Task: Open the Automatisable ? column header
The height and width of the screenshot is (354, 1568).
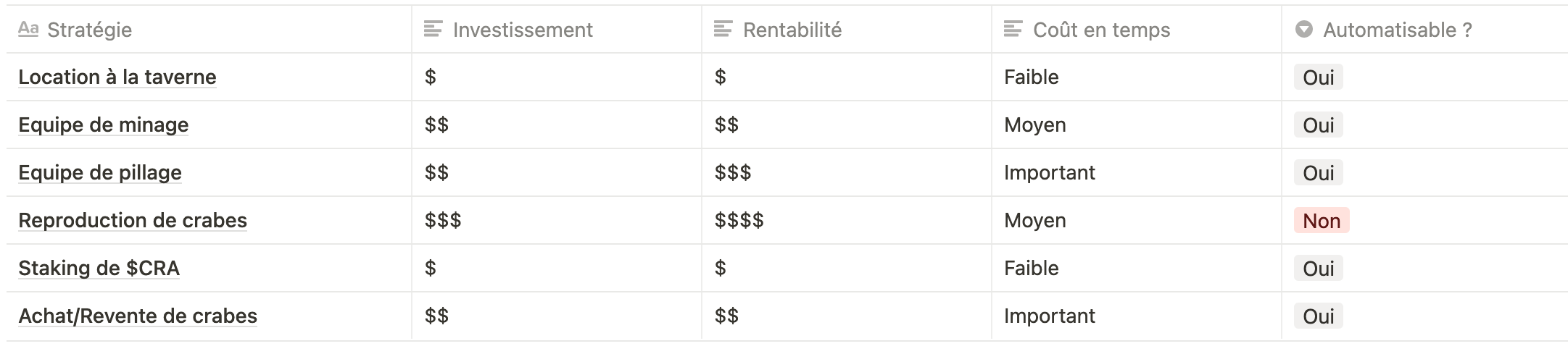Action: point(1424,30)
